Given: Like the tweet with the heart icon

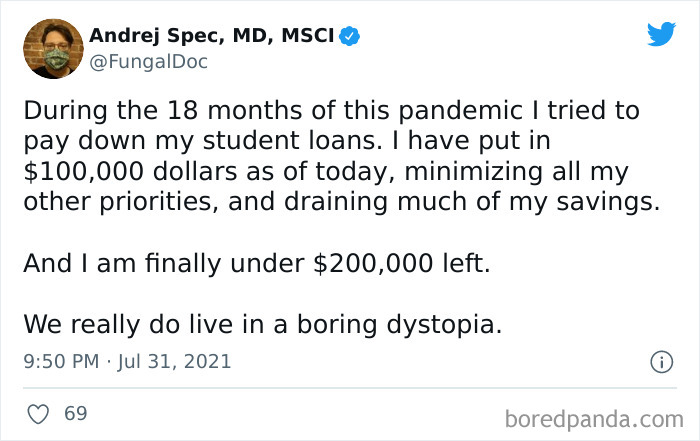Looking at the screenshot, I should (39, 412).
